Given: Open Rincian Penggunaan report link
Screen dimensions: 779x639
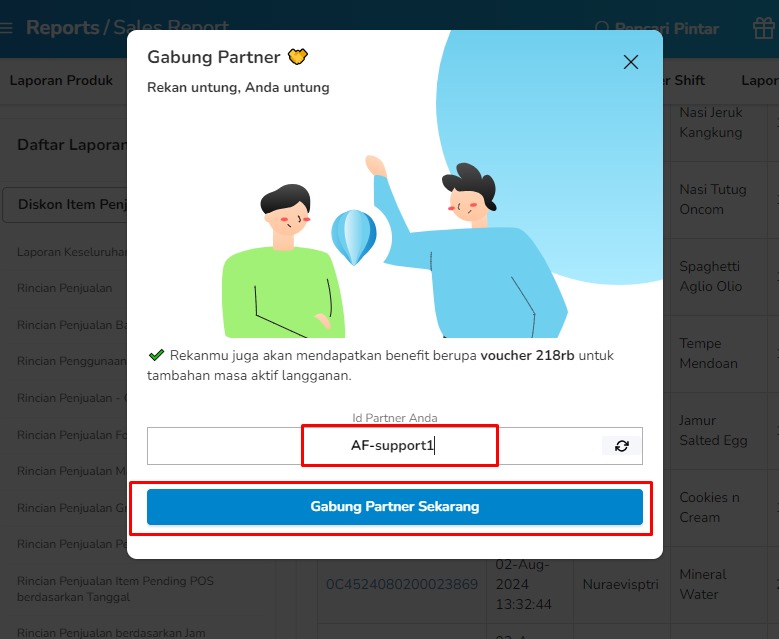Looking at the screenshot, I should pyautogui.click(x=72, y=361).
